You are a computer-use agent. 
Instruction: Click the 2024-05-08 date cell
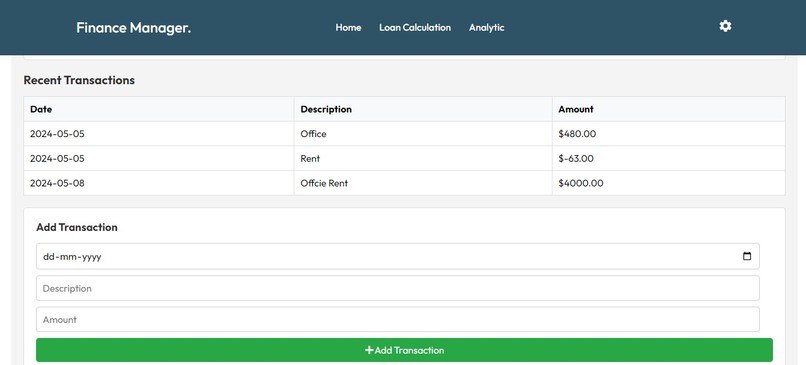point(159,183)
